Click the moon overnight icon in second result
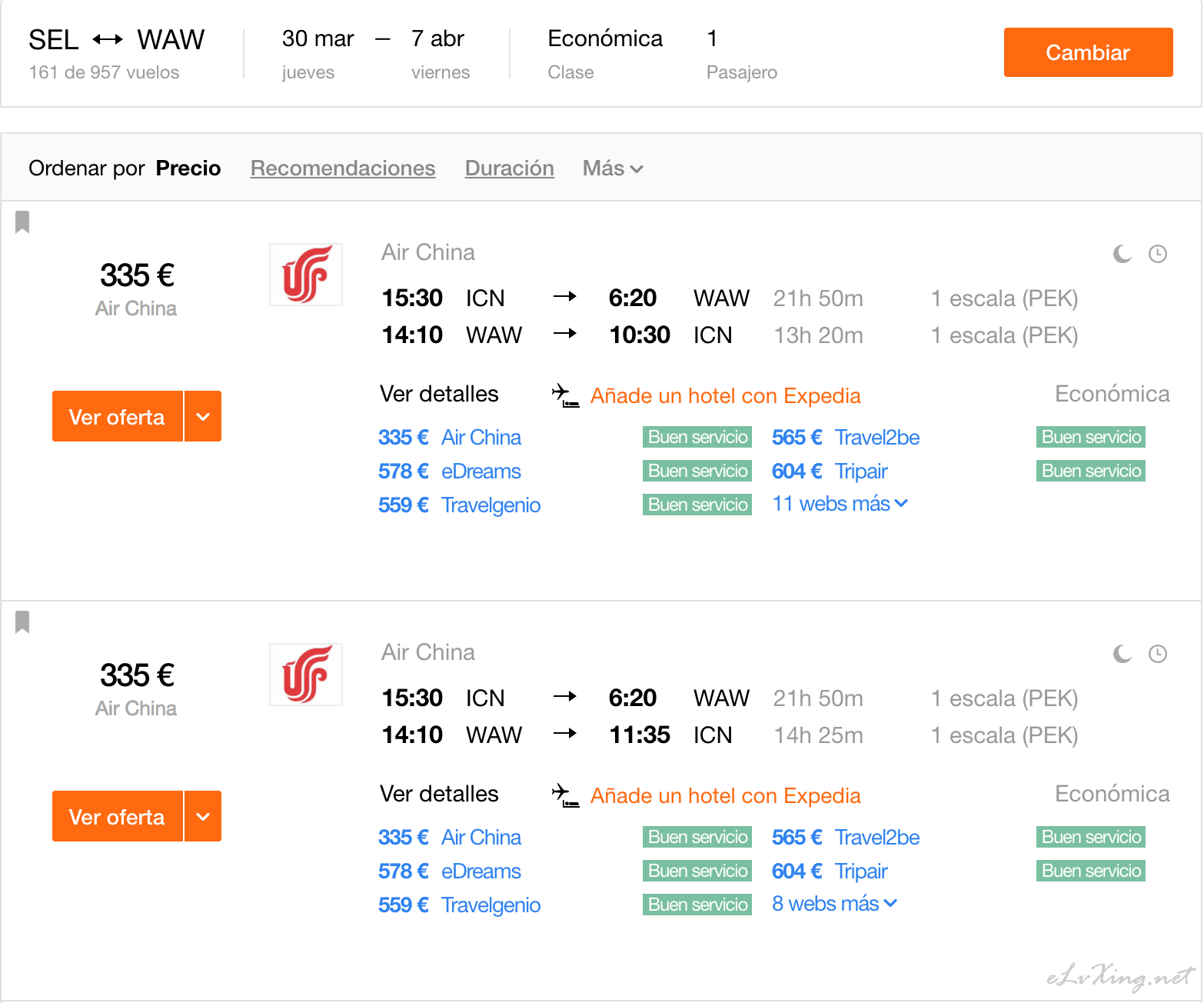 click(x=1123, y=654)
